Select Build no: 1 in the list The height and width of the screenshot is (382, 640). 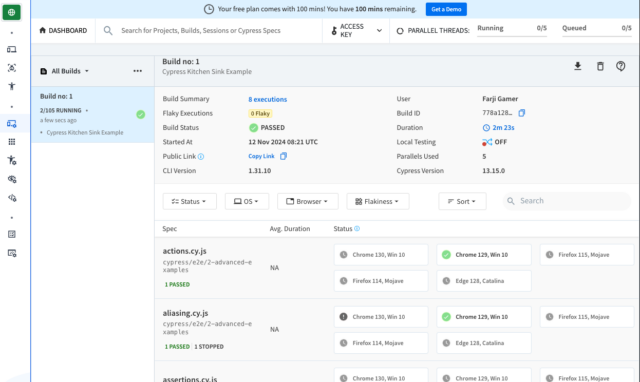(x=92, y=114)
